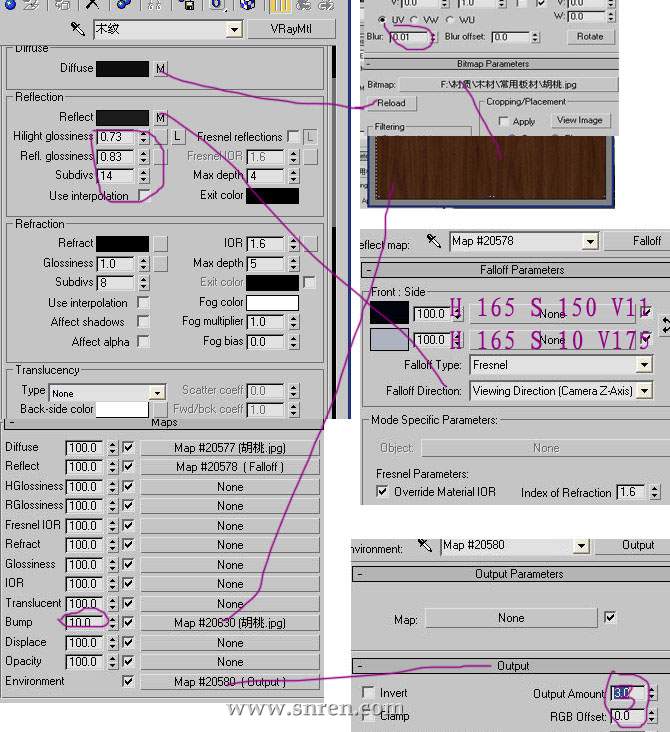Click the Refl. glossiness value field
The image size is (670, 732).
pos(116,157)
